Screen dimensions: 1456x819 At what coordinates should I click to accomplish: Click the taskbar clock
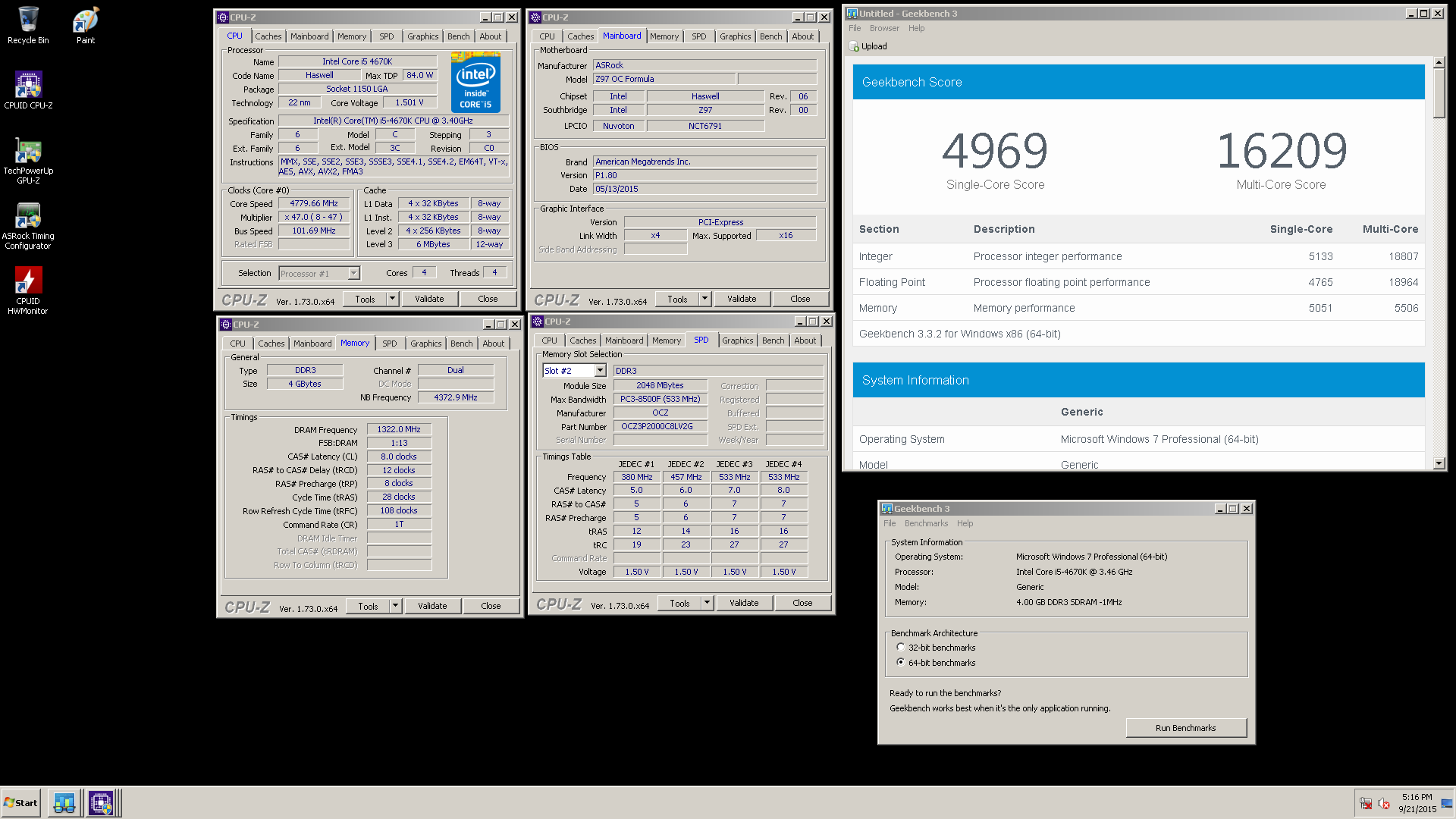(x=1417, y=803)
